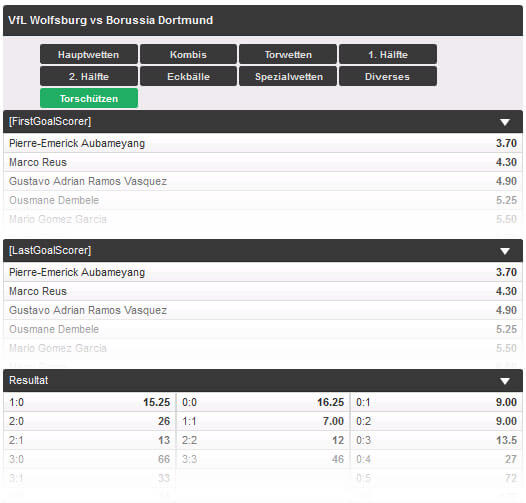Image resolution: width=526 pixels, height=503 pixels.
Task: Bet on result 3:0 at 66
Action: pyautogui.click(x=90, y=459)
